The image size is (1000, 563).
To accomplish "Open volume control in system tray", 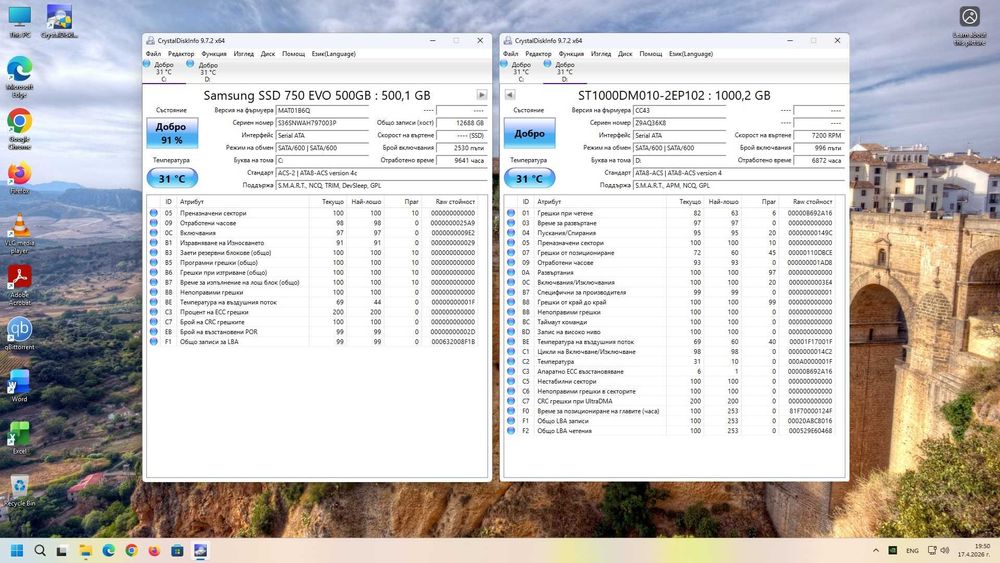I will click(x=945, y=550).
